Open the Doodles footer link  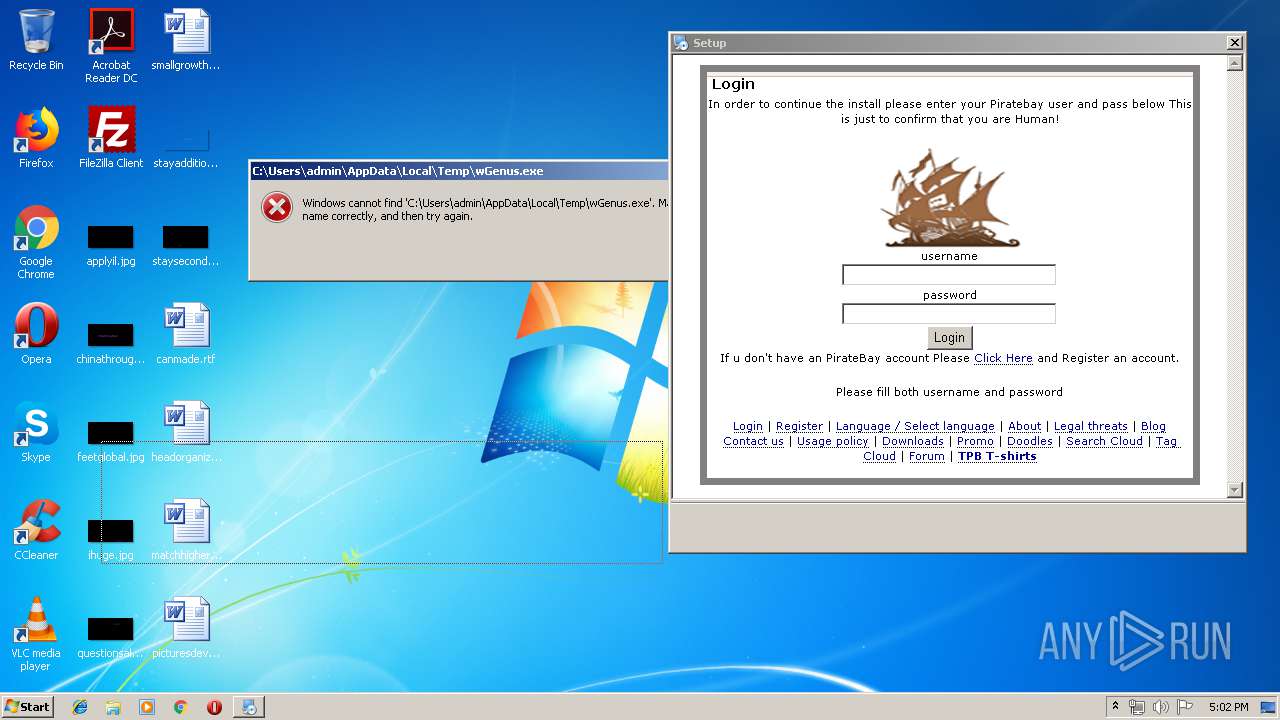(1030, 441)
